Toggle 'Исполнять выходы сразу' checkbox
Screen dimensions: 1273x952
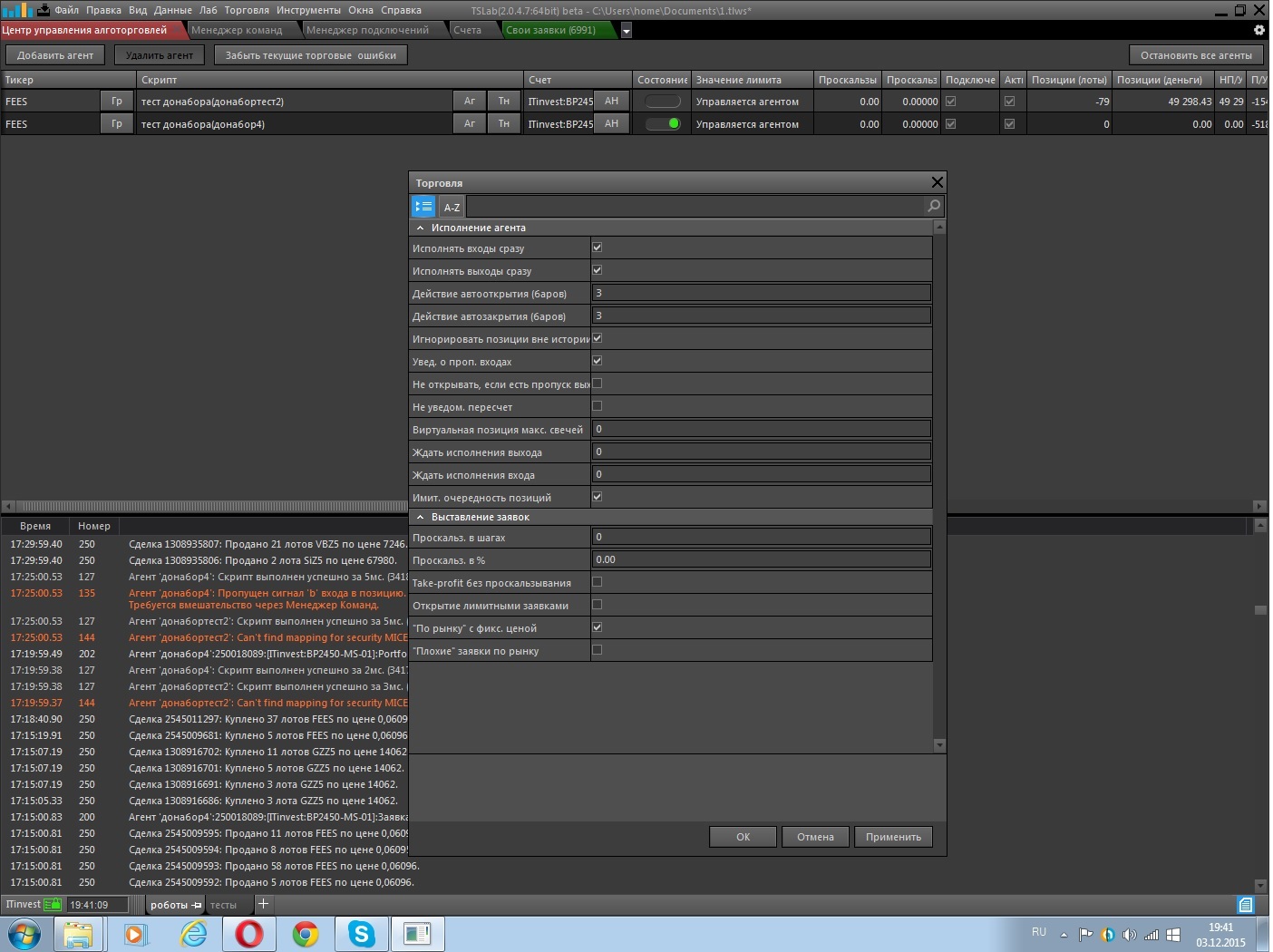point(597,270)
